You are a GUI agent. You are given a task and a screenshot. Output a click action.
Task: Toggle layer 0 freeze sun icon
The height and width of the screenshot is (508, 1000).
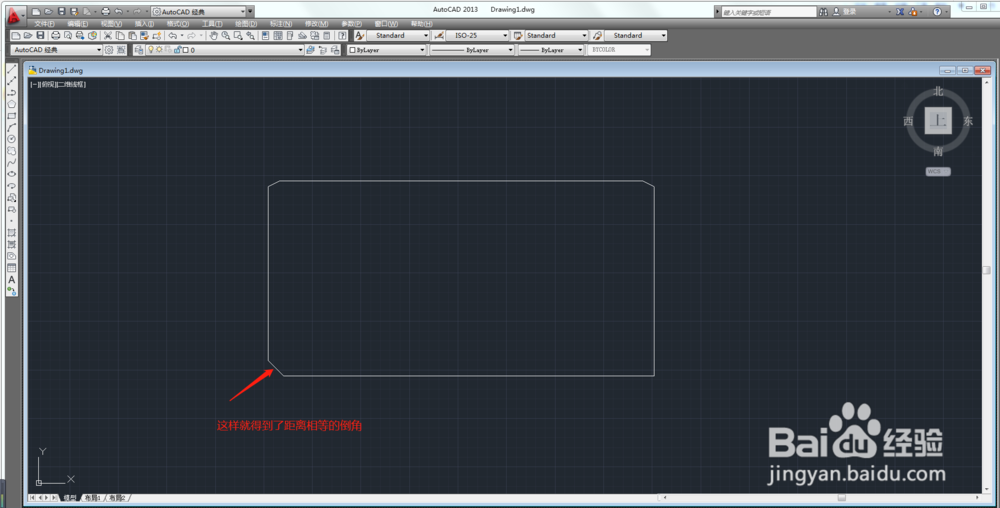pyautogui.click(x=159, y=50)
